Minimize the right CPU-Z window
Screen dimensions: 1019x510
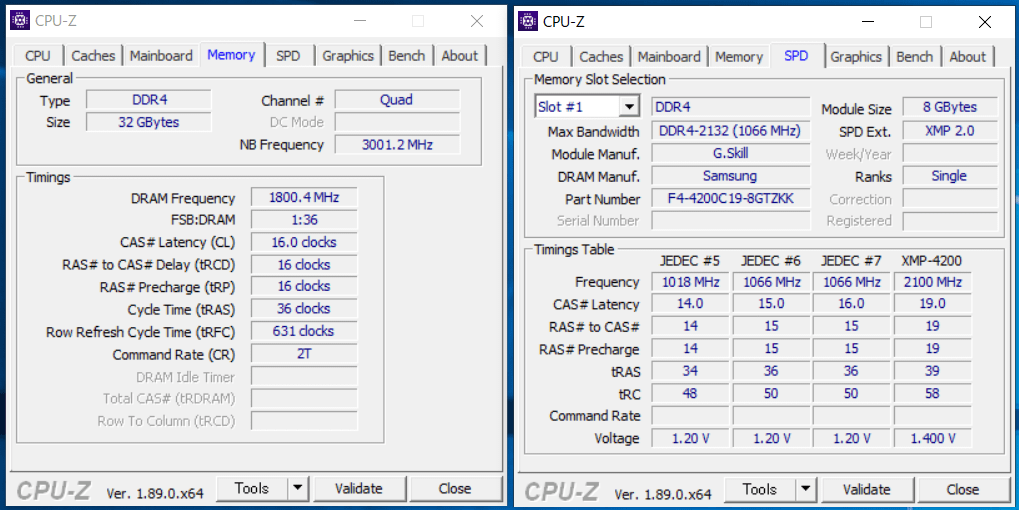[x=867, y=22]
